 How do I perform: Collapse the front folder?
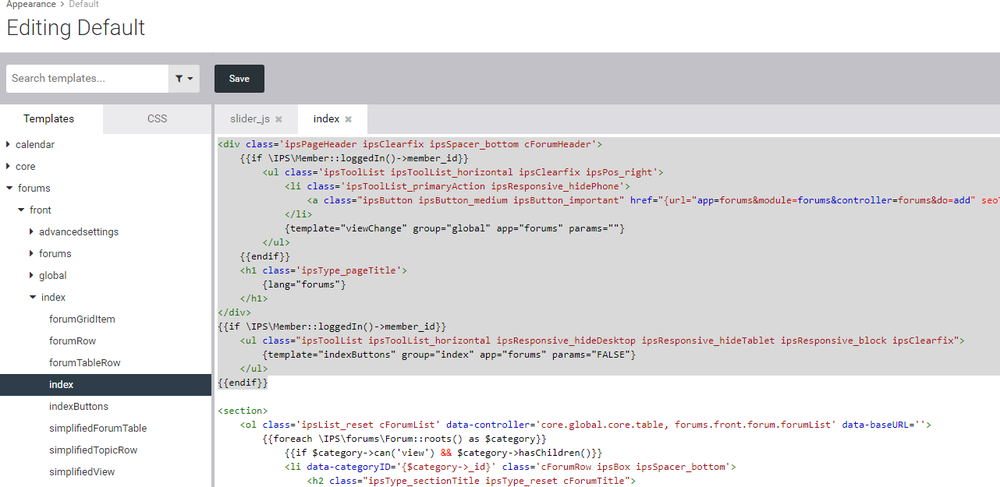21,210
